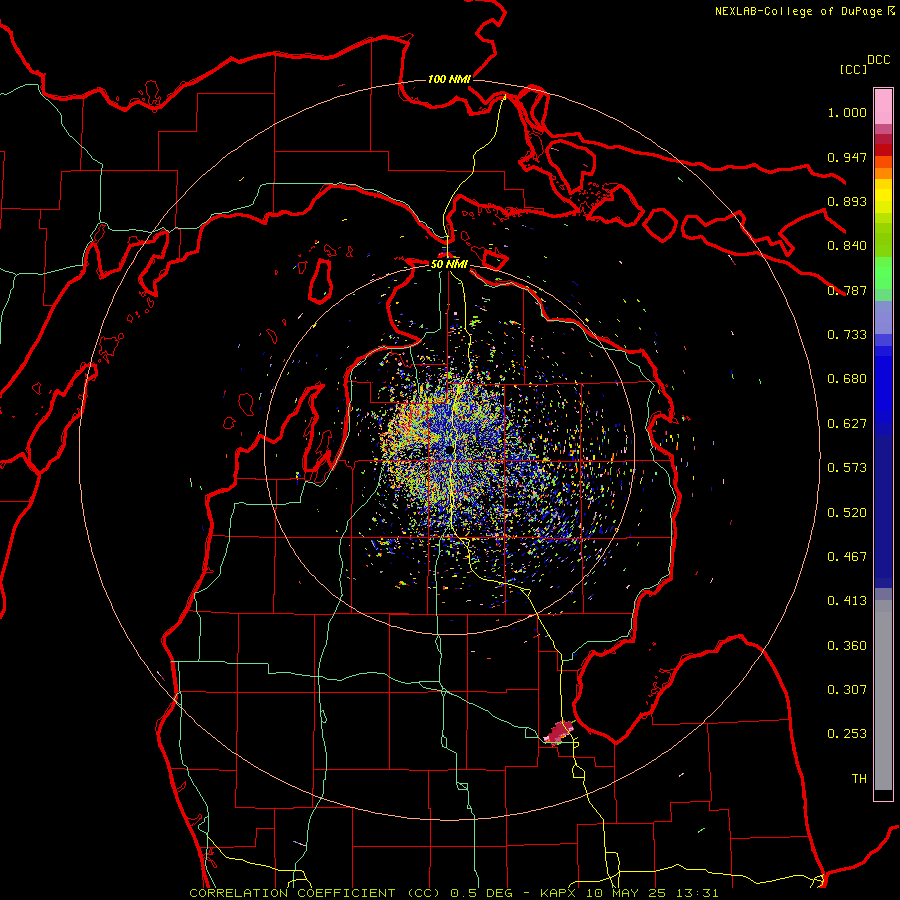900x900 pixels.
Task: Click the 1.000 color scale value
Action: point(847,112)
